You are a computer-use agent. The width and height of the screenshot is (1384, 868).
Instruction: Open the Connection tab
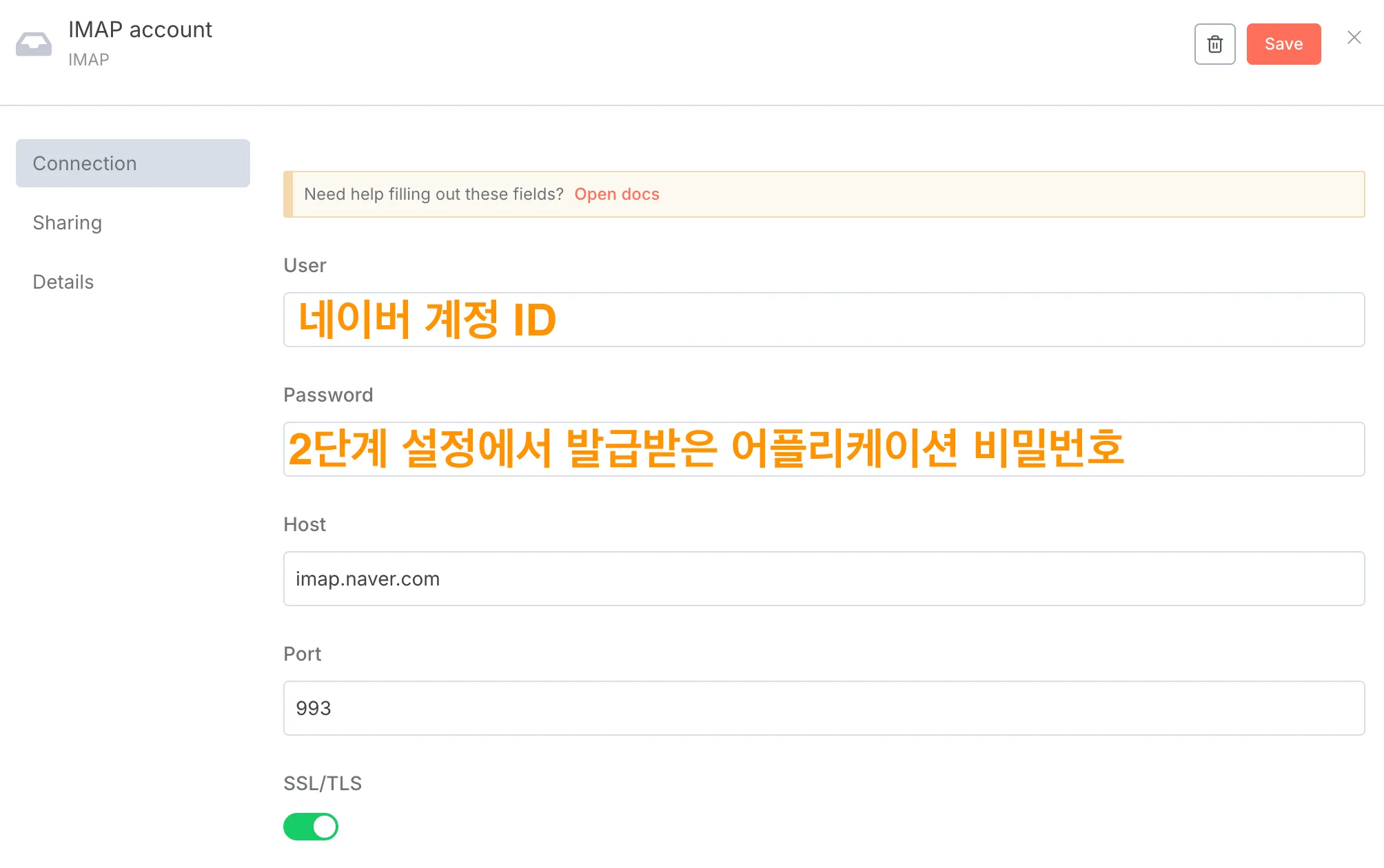tap(133, 163)
